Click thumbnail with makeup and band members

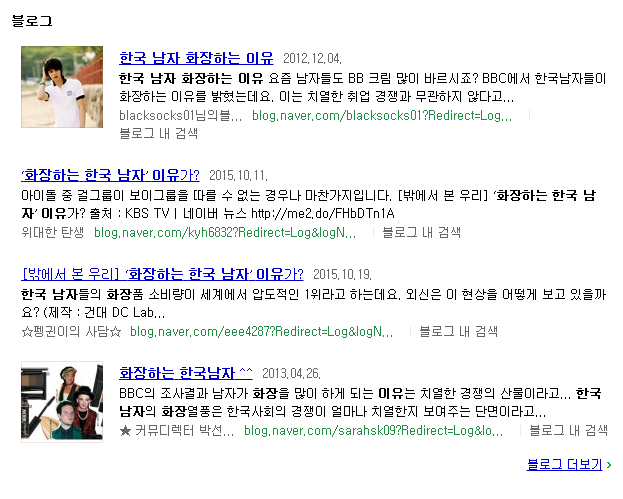pos(62,402)
